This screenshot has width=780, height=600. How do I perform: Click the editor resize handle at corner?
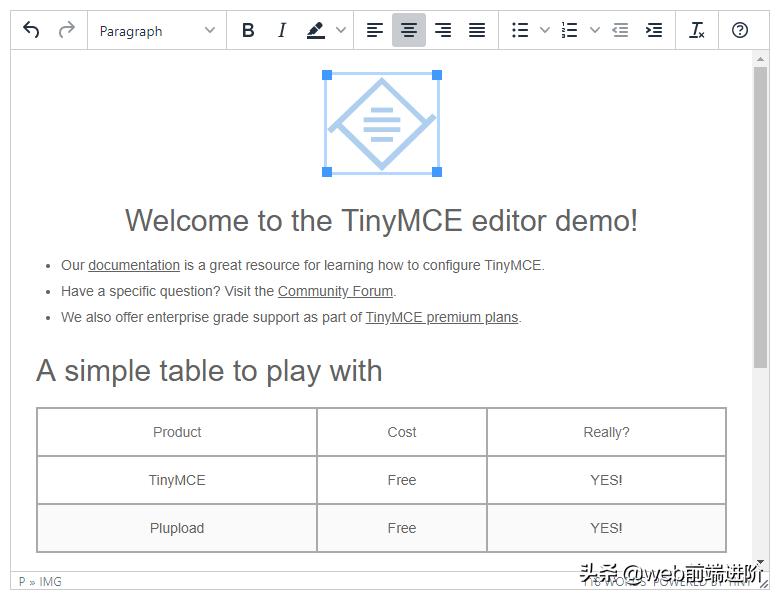[x=764, y=584]
